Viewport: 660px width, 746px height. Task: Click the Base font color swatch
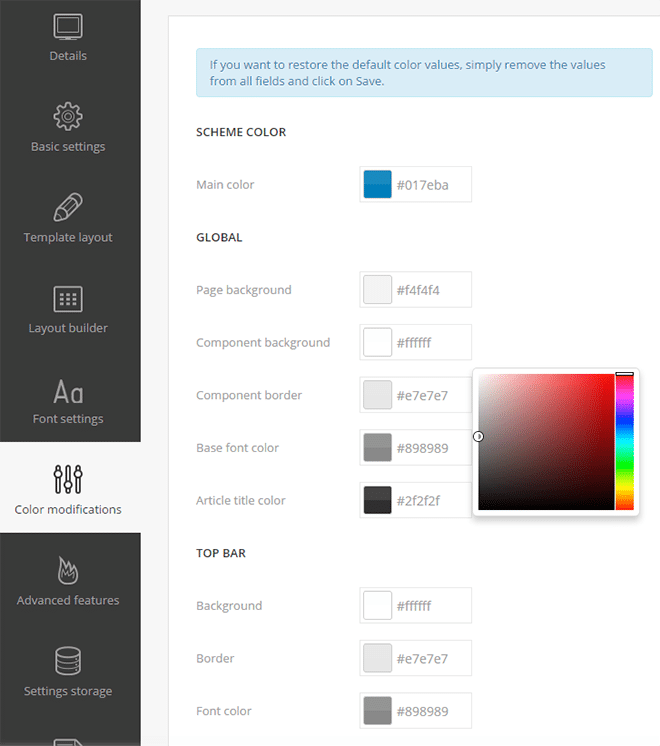377,448
